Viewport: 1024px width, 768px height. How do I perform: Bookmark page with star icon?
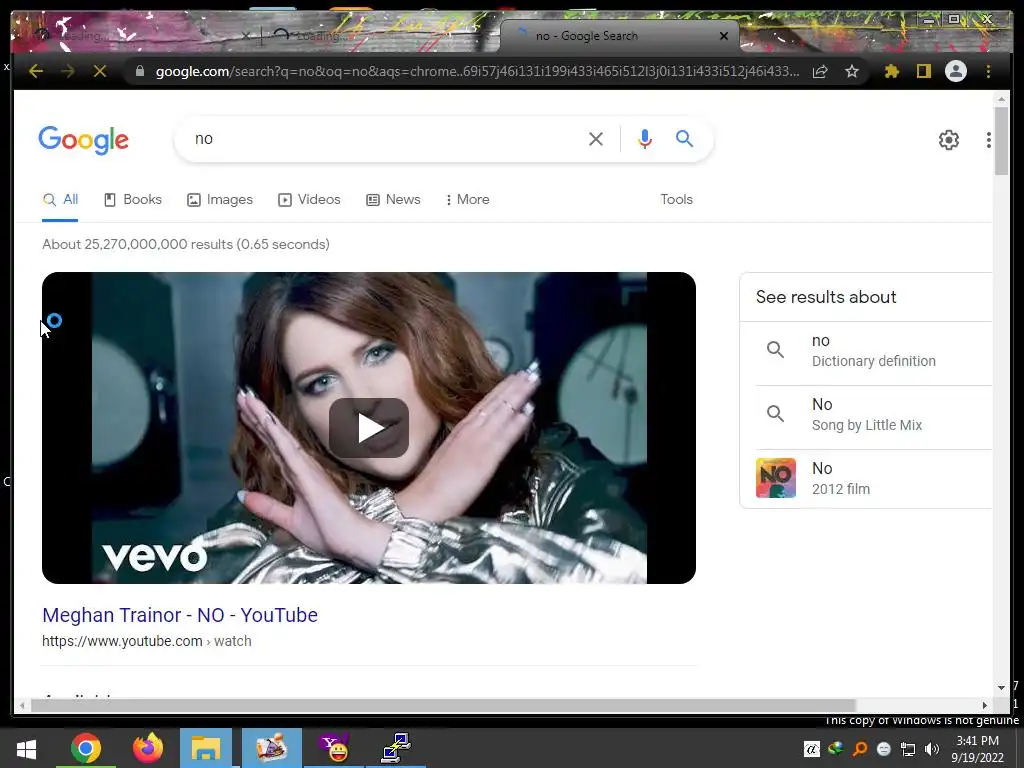click(852, 71)
